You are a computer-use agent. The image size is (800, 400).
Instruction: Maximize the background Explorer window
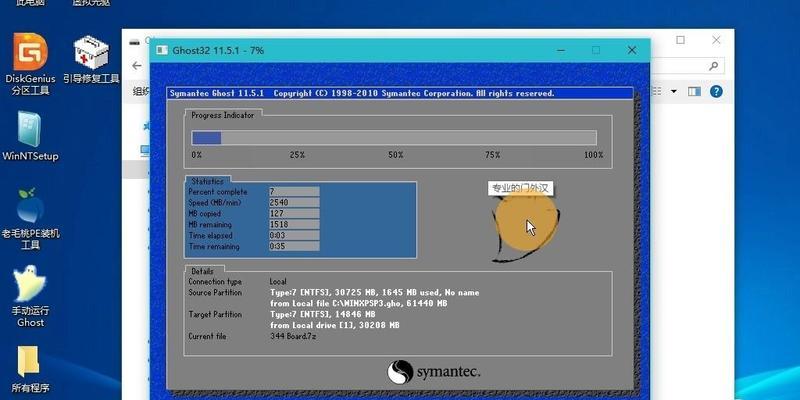coord(681,40)
